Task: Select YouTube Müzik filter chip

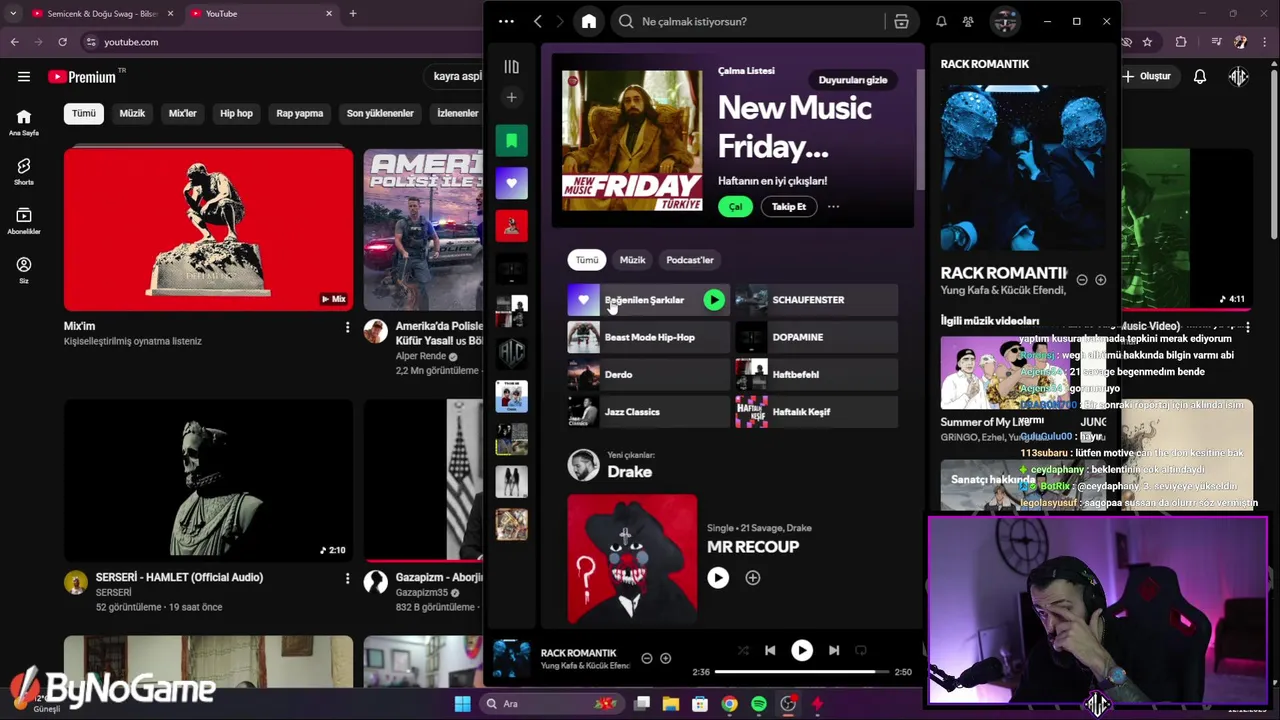Action: pyautogui.click(x=132, y=113)
